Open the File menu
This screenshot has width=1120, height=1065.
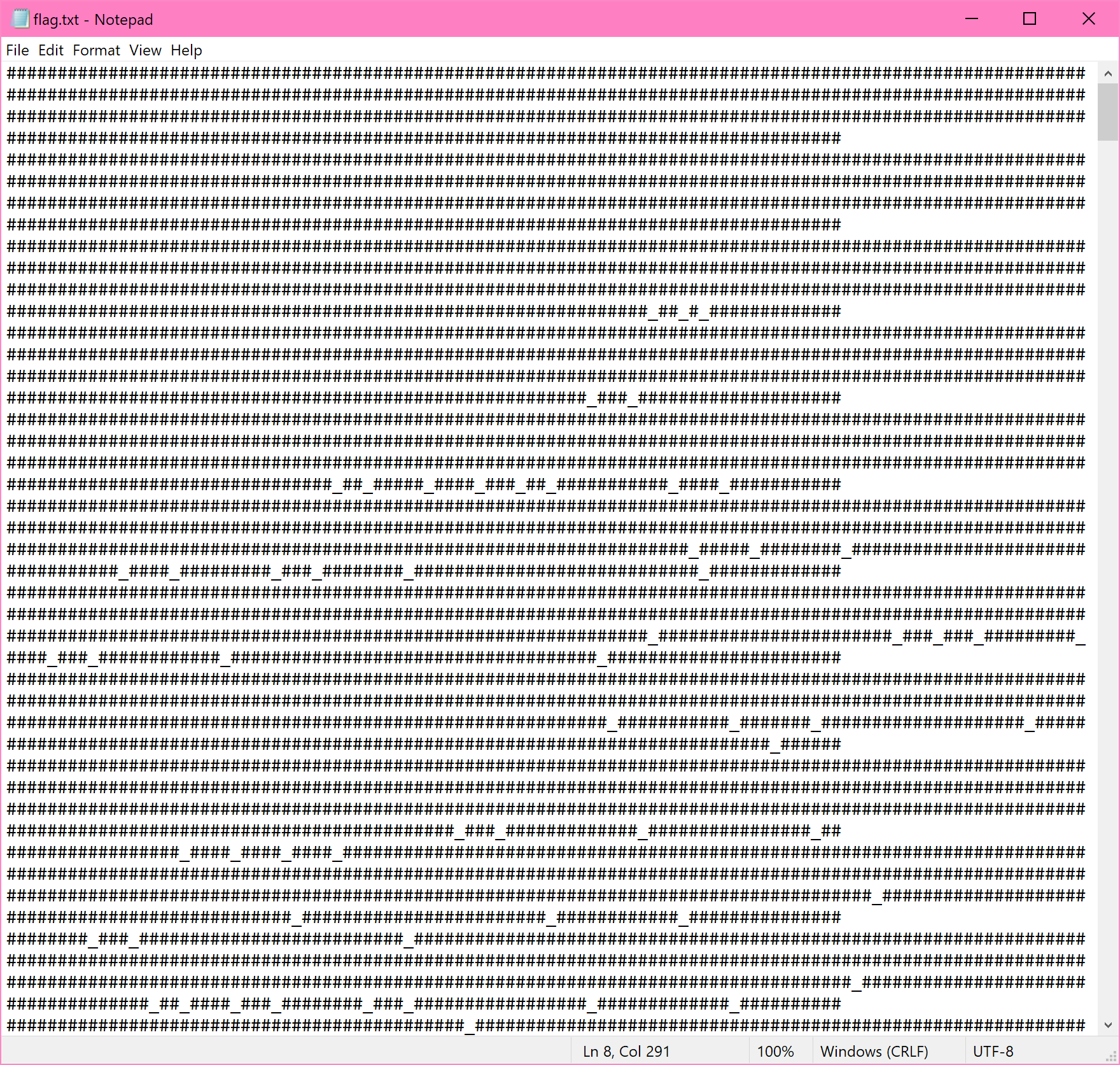[17, 50]
